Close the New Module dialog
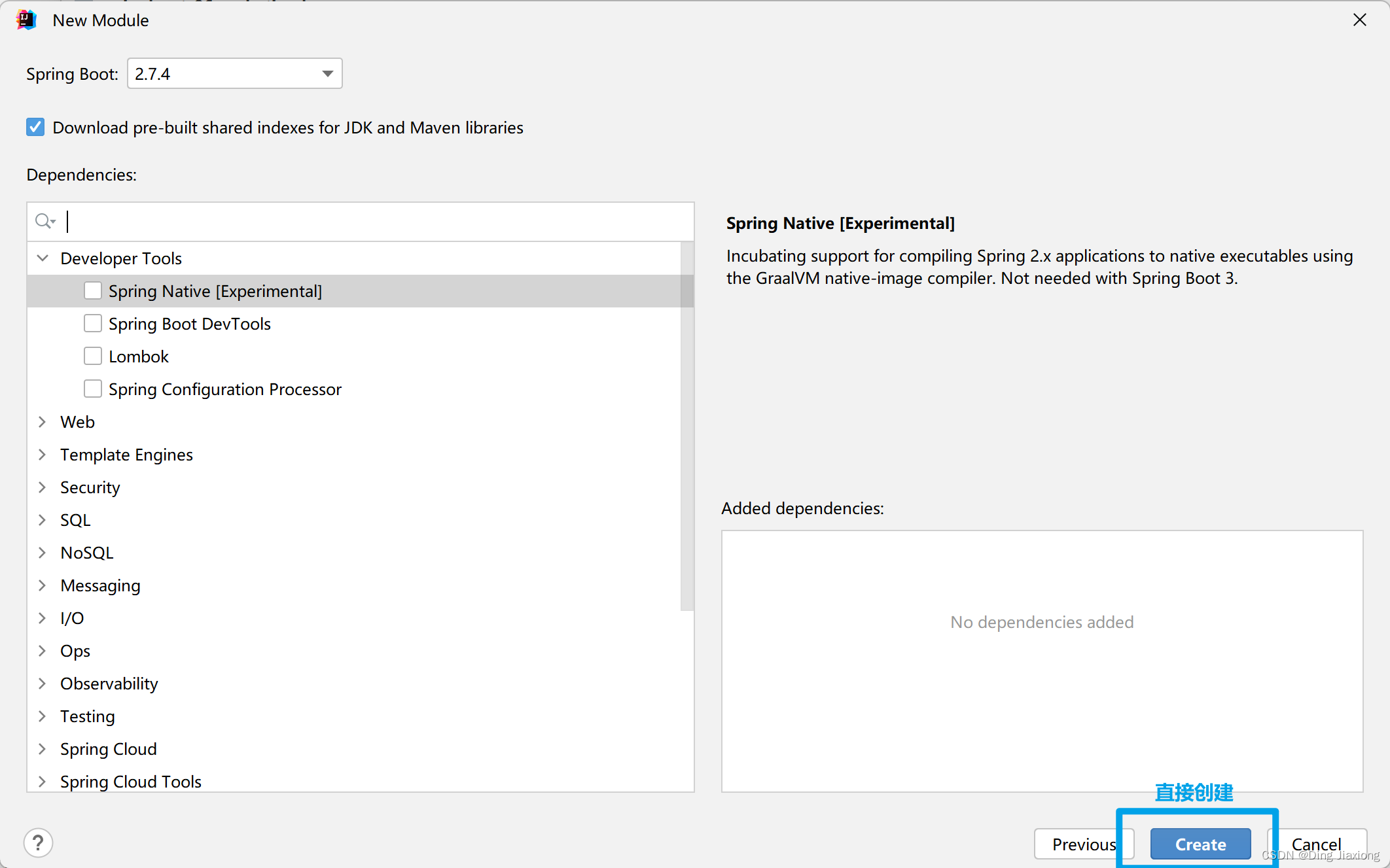 click(x=1359, y=20)
